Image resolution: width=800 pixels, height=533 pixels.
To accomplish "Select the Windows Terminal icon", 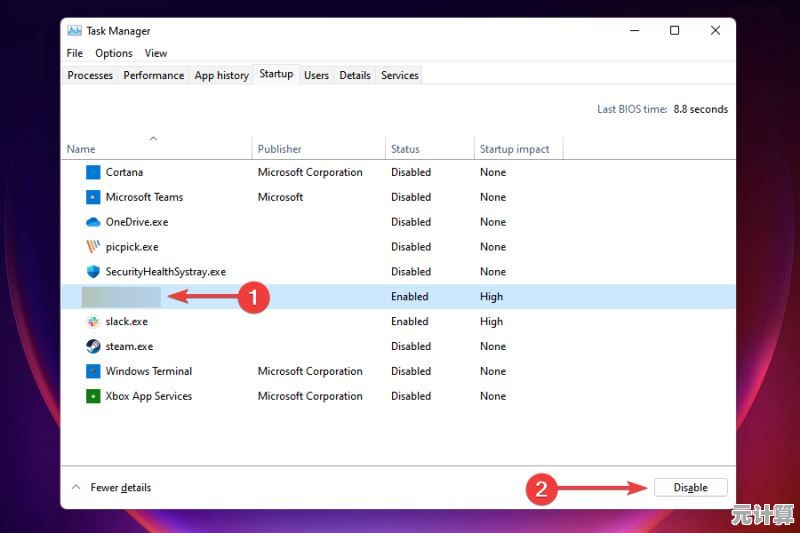I will 93,371.
